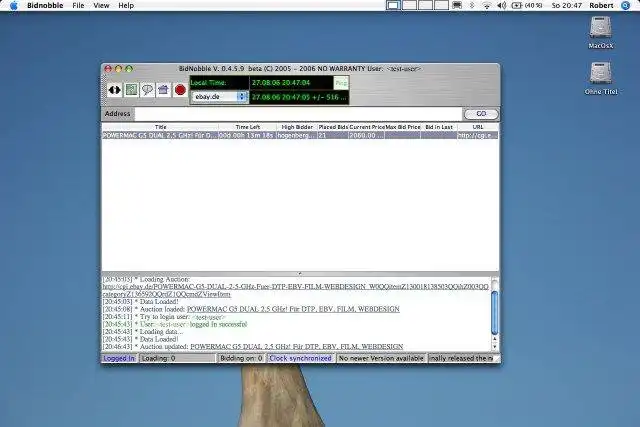This screenshot has height=427, width=640.
Task: Open Spotlight search in the menu bar
Action: pos(625,5)
